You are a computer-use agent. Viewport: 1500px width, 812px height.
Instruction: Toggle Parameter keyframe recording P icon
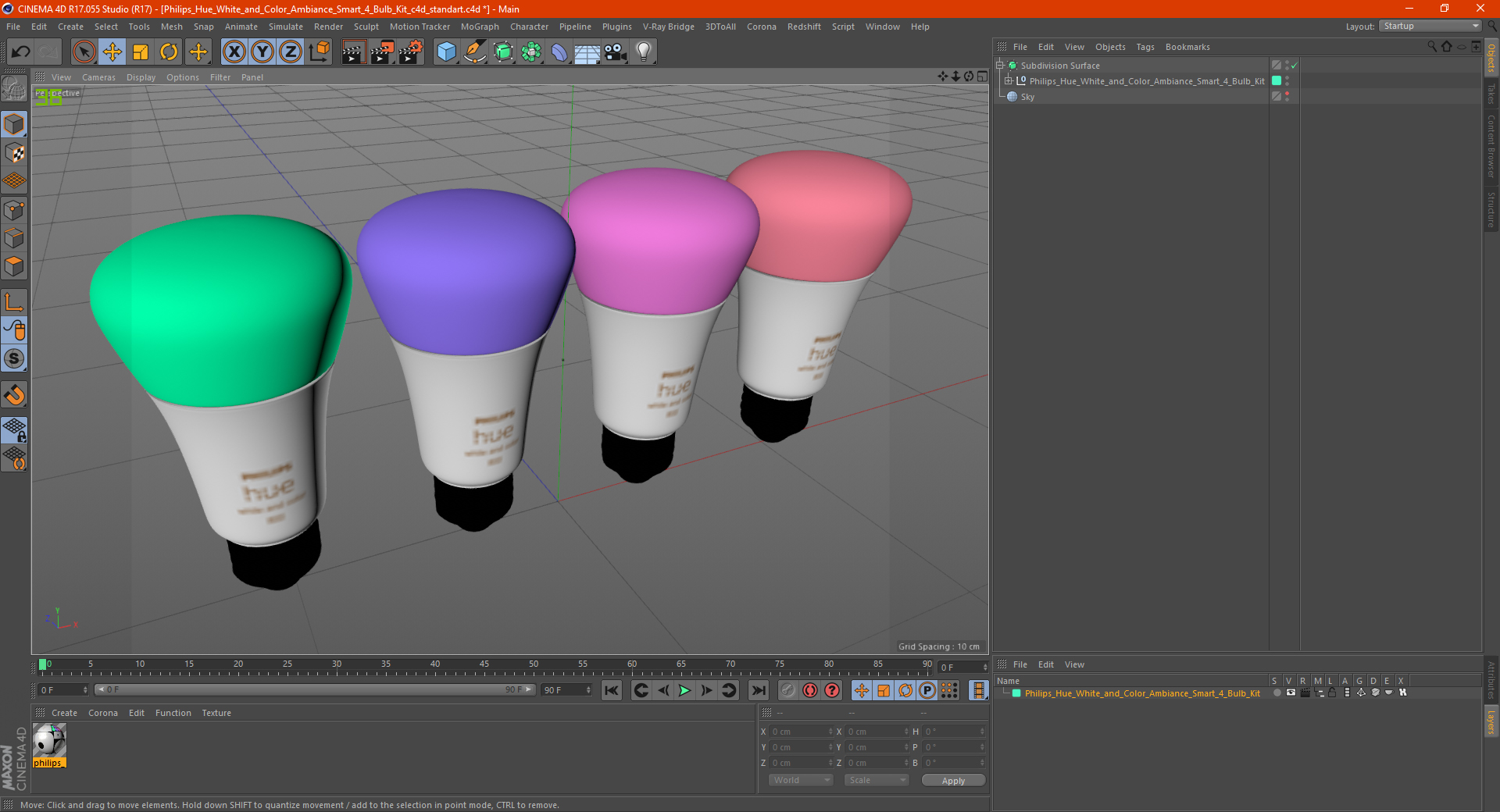[927, 690]
